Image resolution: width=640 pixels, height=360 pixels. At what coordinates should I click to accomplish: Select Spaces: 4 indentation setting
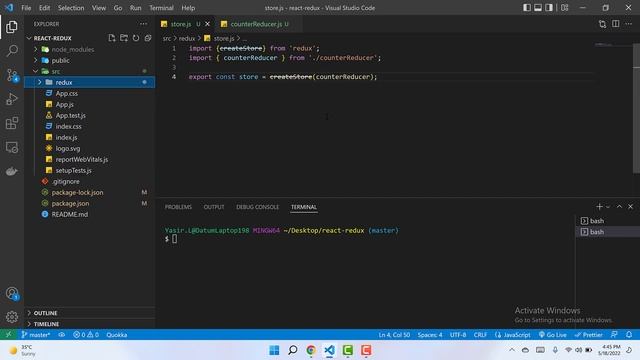[430, 335]
